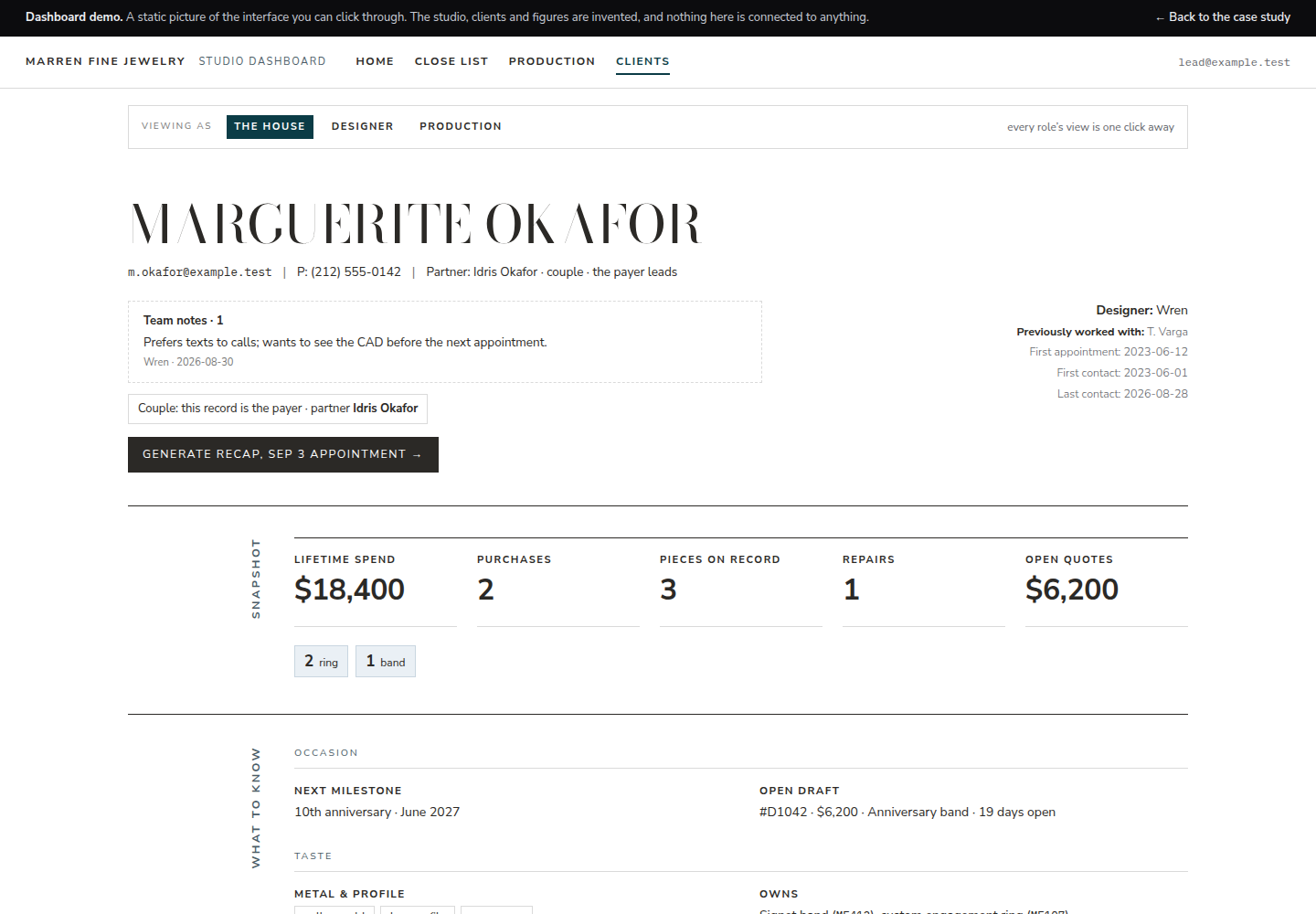This screenshot has height=914, width=1316.
Task: Click the 2 ring chip
Action: [321, 662]
